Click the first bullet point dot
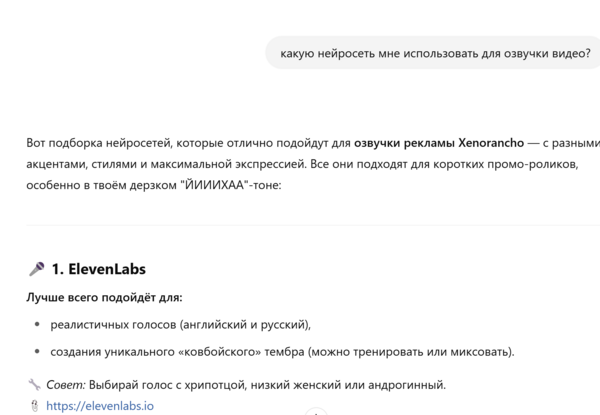600x415 pixels. pyautogui.click(x=37, y=324)
